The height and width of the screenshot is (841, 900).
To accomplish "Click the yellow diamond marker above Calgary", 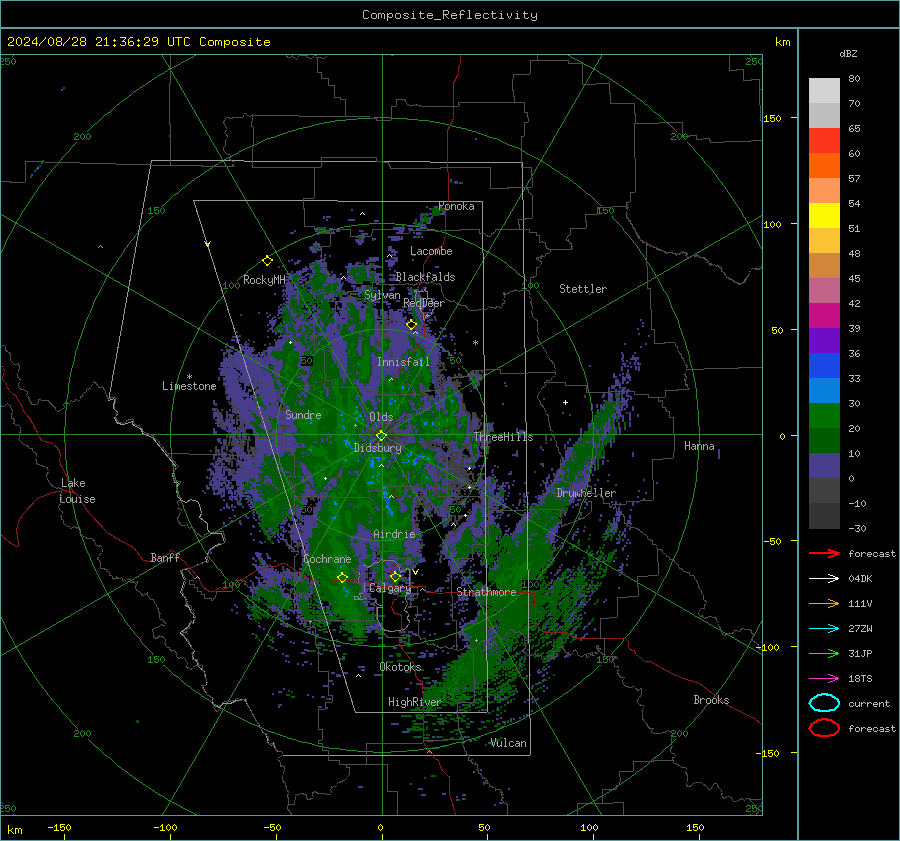I will [395, 576].
